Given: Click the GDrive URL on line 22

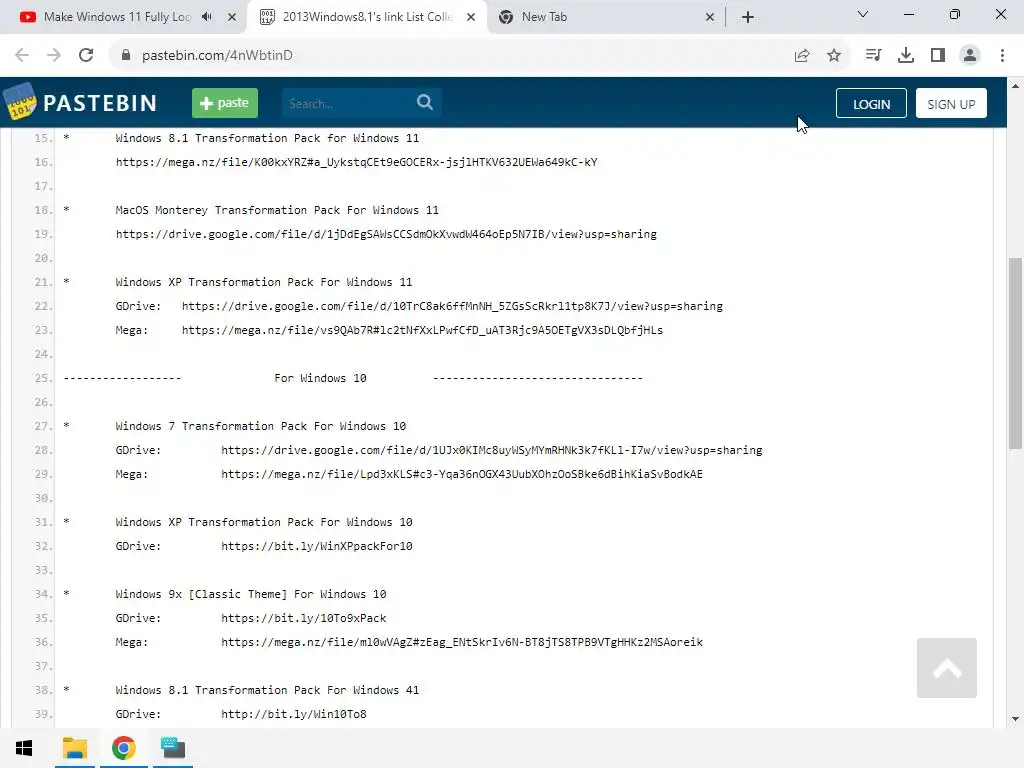Looking at the screenshot, I should tap(452, 306).
